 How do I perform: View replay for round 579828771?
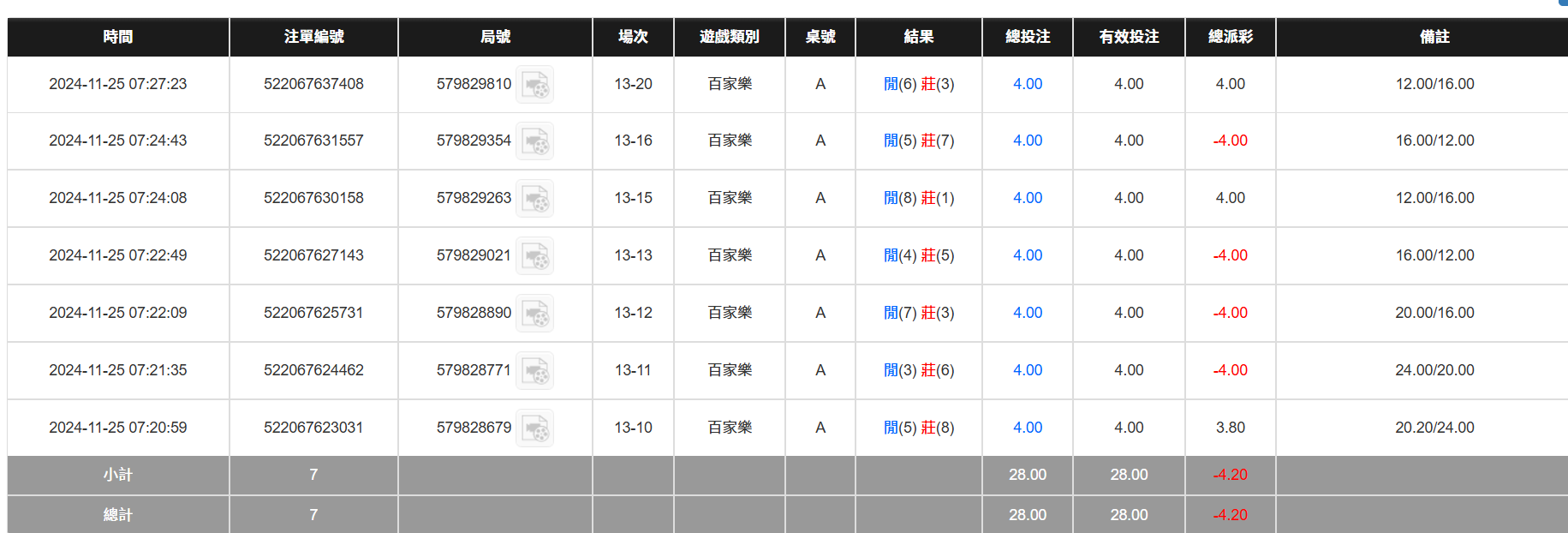pyautogui.click(x=535, y=371)
